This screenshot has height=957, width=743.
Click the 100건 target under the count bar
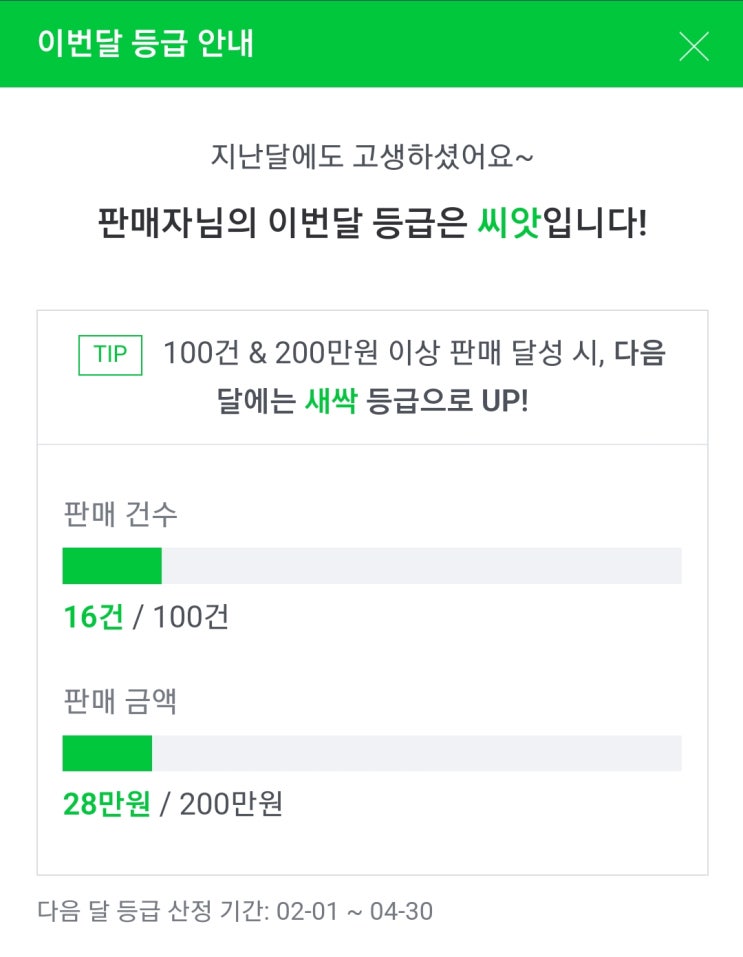point(191,617)
